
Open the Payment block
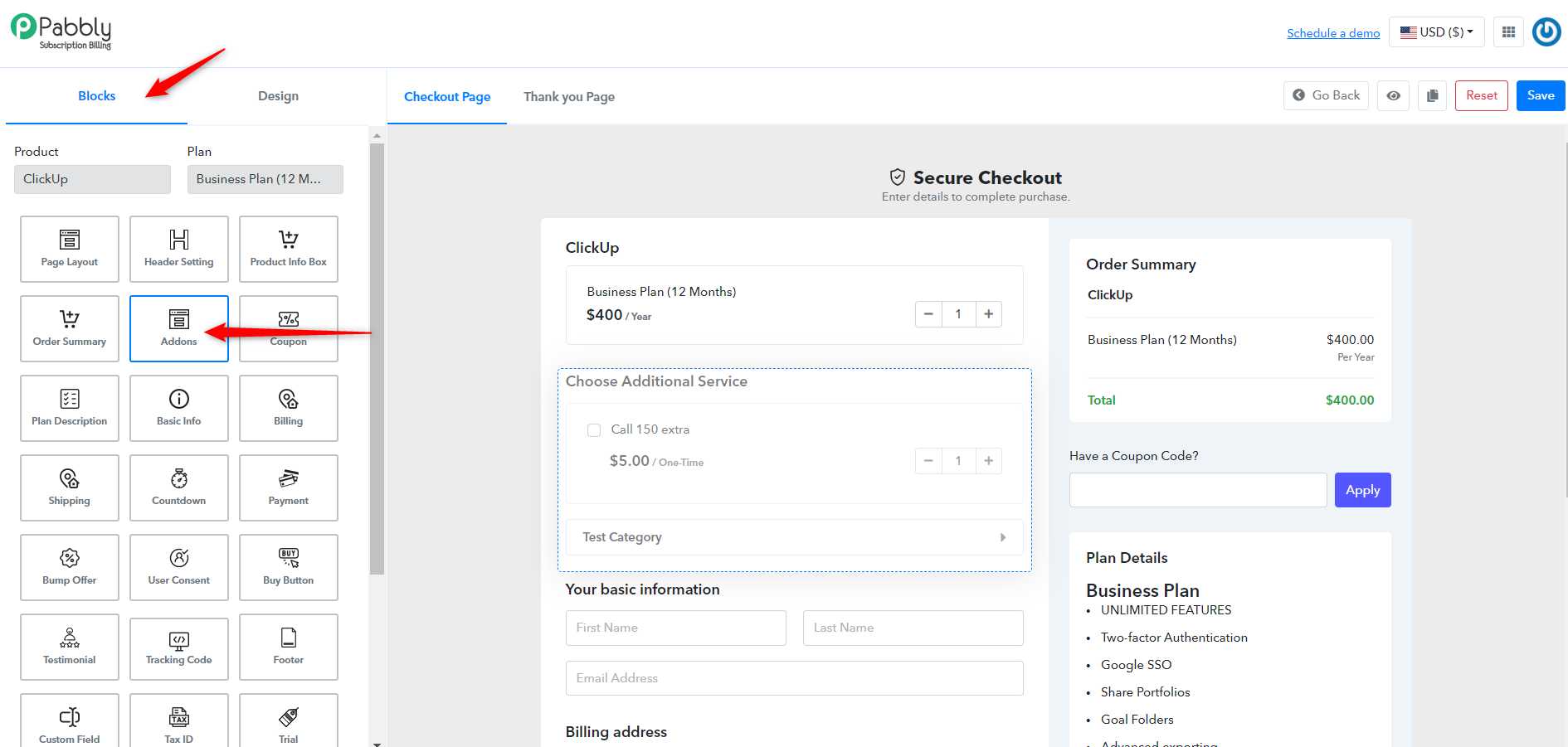[x=289, y=487]
